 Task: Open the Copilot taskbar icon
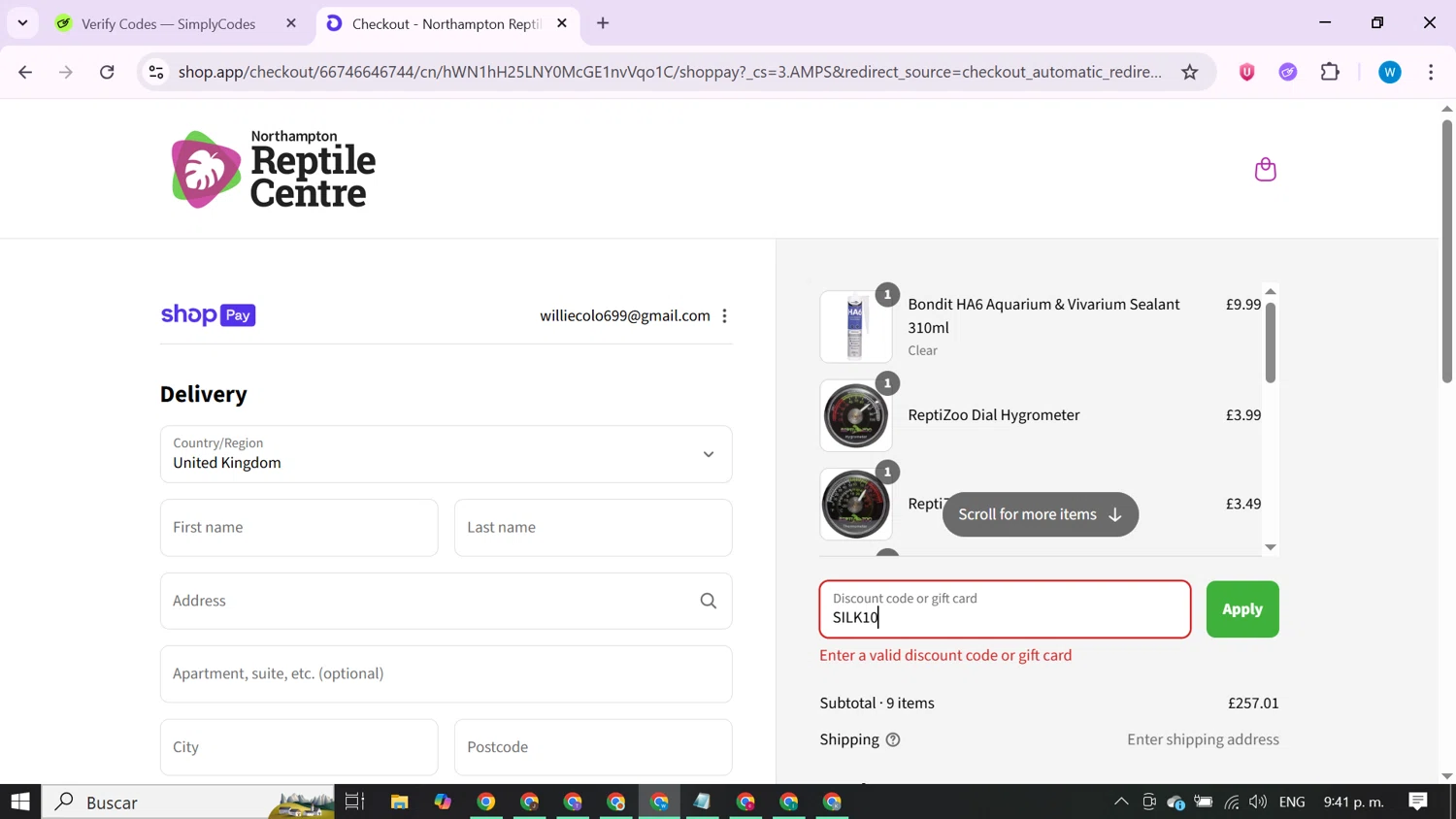click(443, 802)
